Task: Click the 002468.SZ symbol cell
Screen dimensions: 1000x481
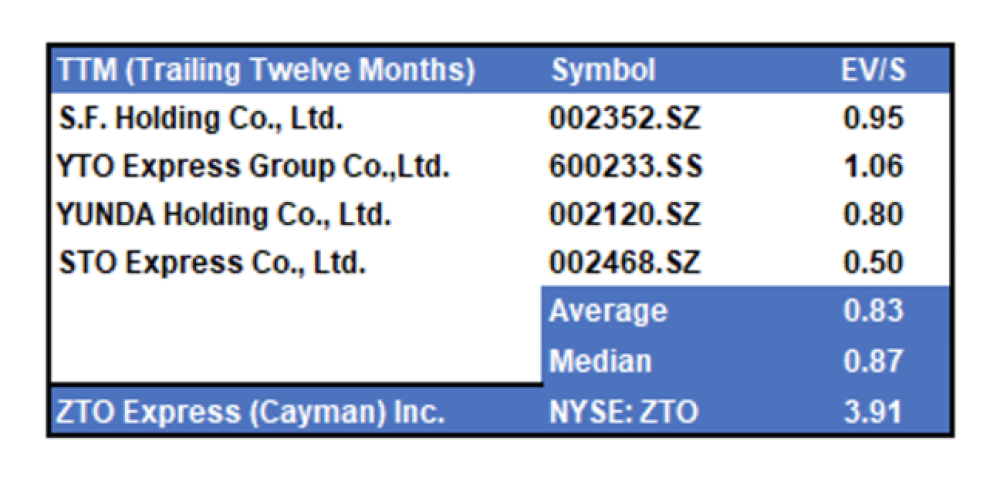Action: coord(625,263)
